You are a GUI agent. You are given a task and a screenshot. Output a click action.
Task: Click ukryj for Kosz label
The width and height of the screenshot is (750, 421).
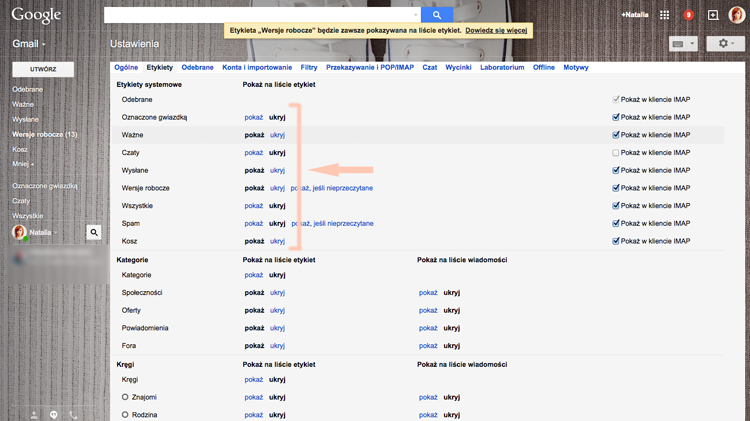click(x=277, y=241)
